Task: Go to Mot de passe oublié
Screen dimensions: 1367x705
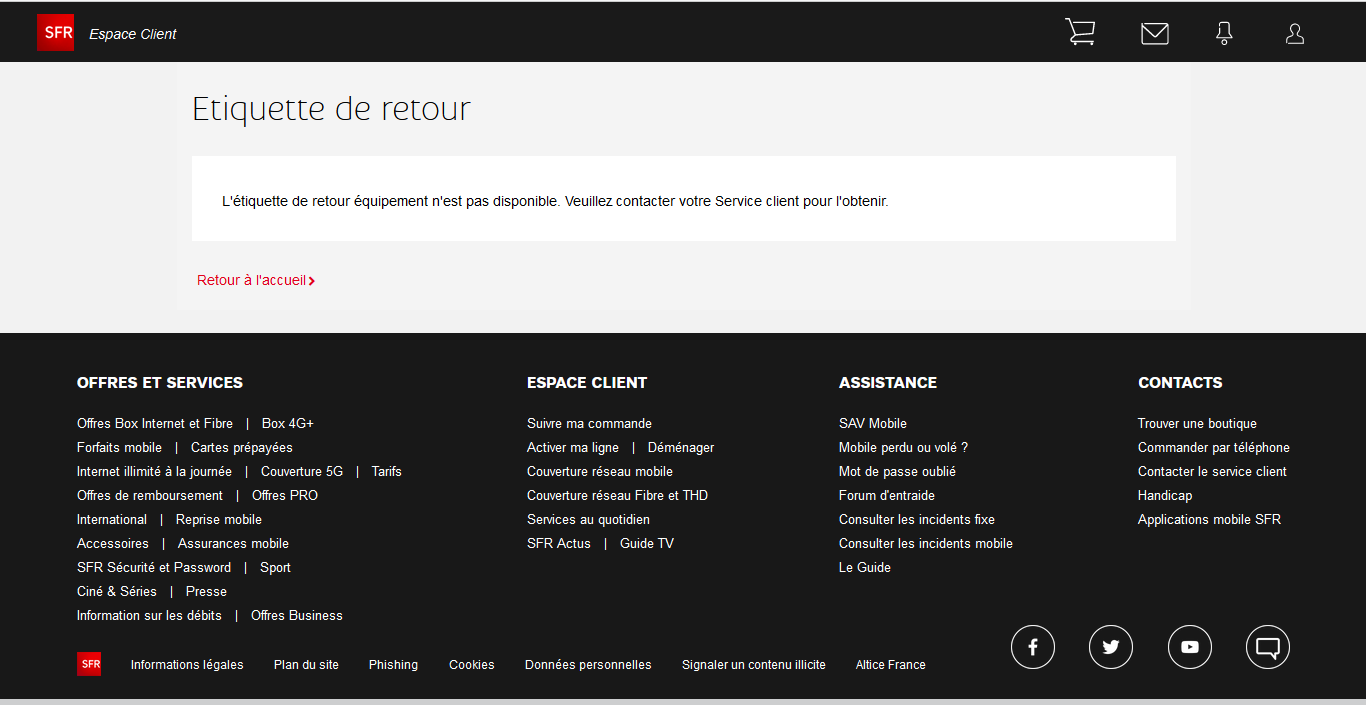Action: tap(897, 472)
